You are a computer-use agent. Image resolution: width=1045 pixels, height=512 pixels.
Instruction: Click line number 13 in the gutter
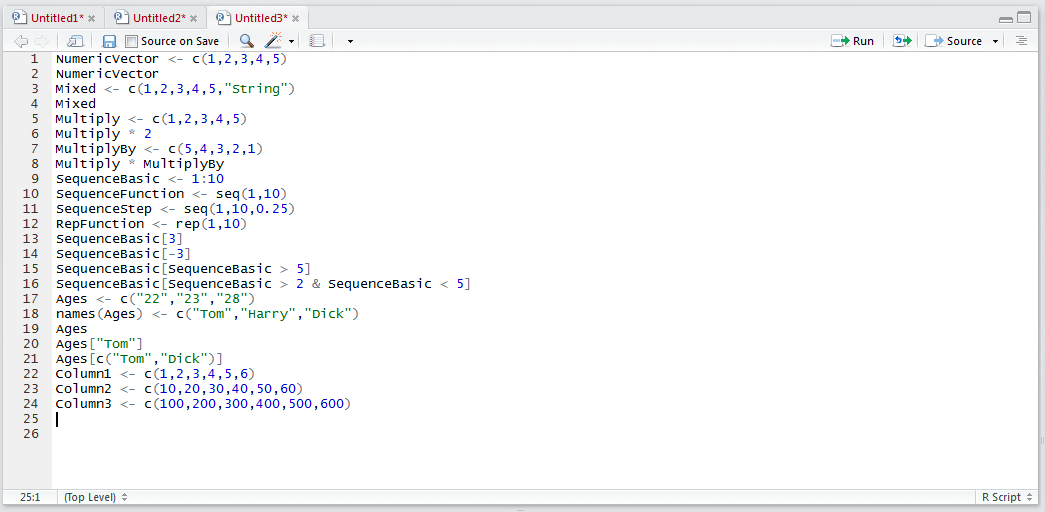[31, 239]
